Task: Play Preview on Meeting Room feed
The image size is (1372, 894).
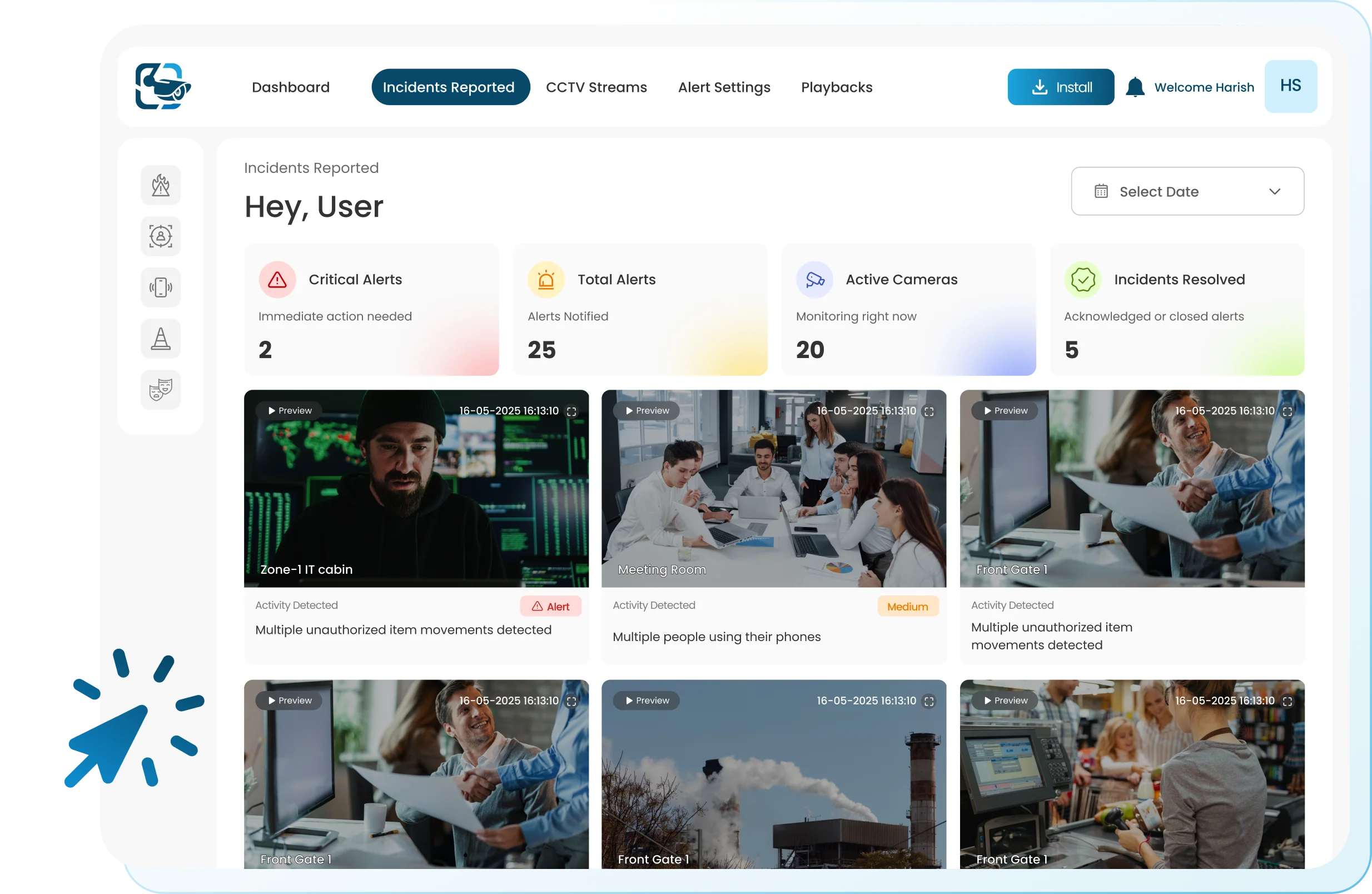Action: click(646, 410)
